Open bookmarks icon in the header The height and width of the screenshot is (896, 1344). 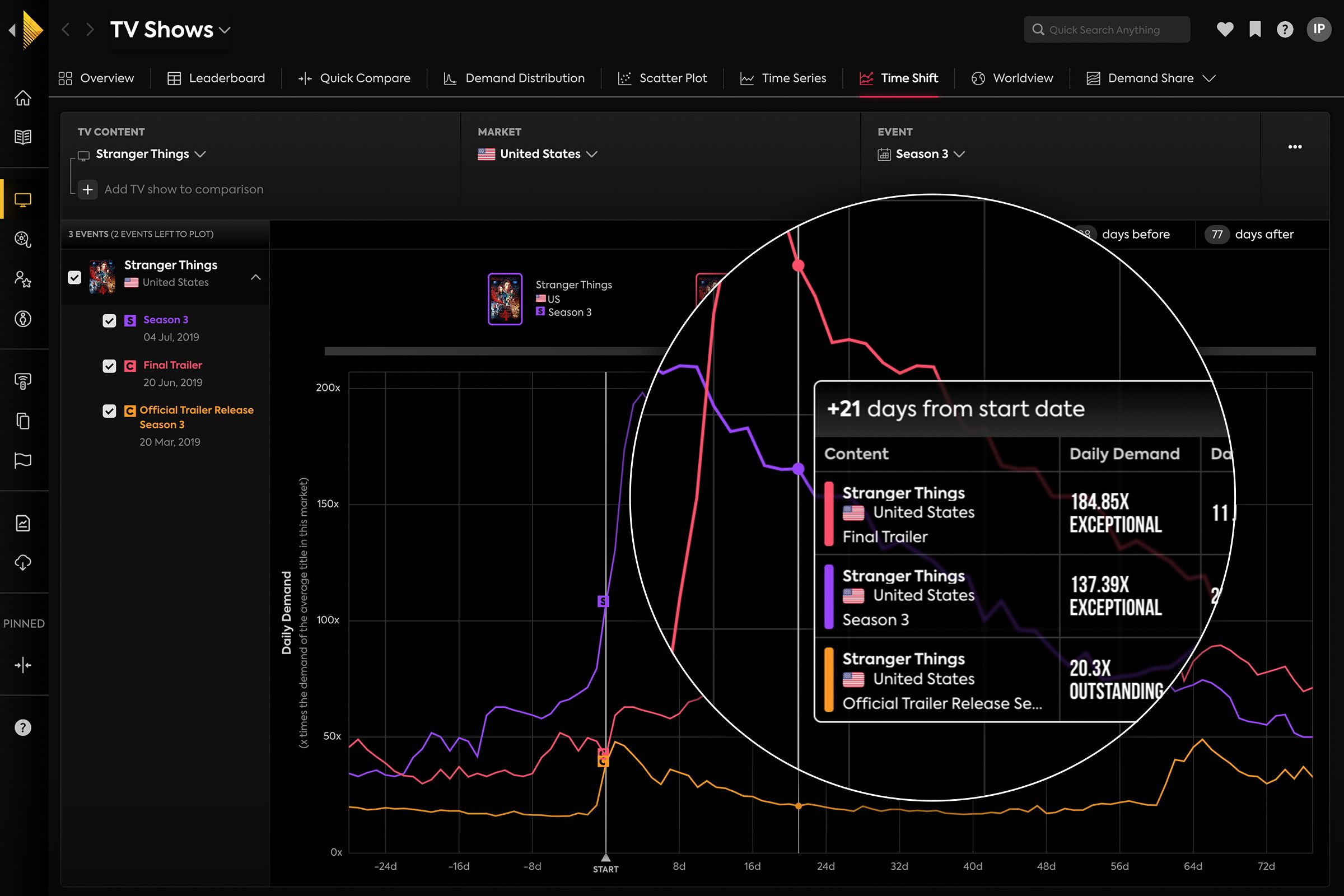click(1255, 29)
